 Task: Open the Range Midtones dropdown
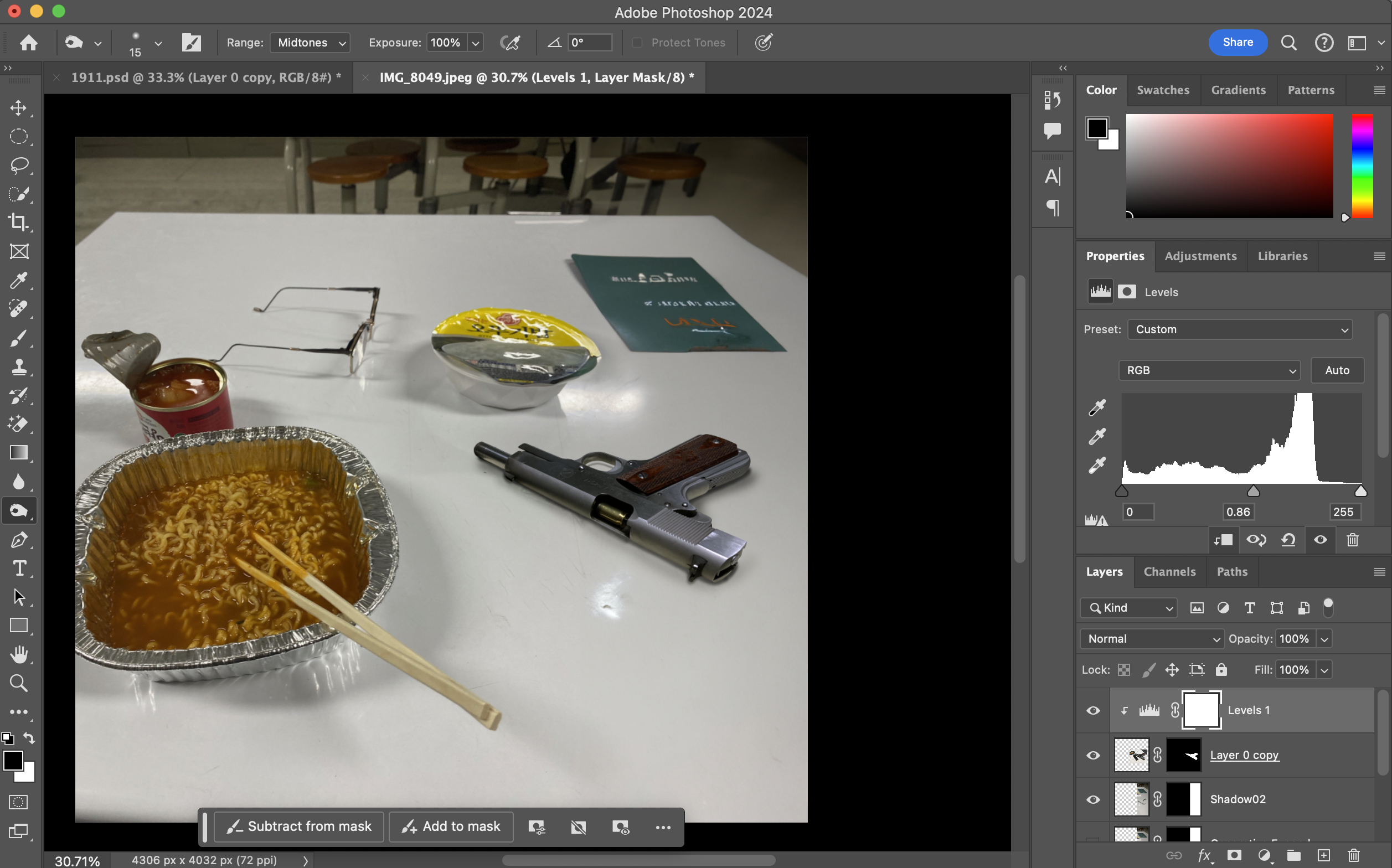click(x=310, y=43)
